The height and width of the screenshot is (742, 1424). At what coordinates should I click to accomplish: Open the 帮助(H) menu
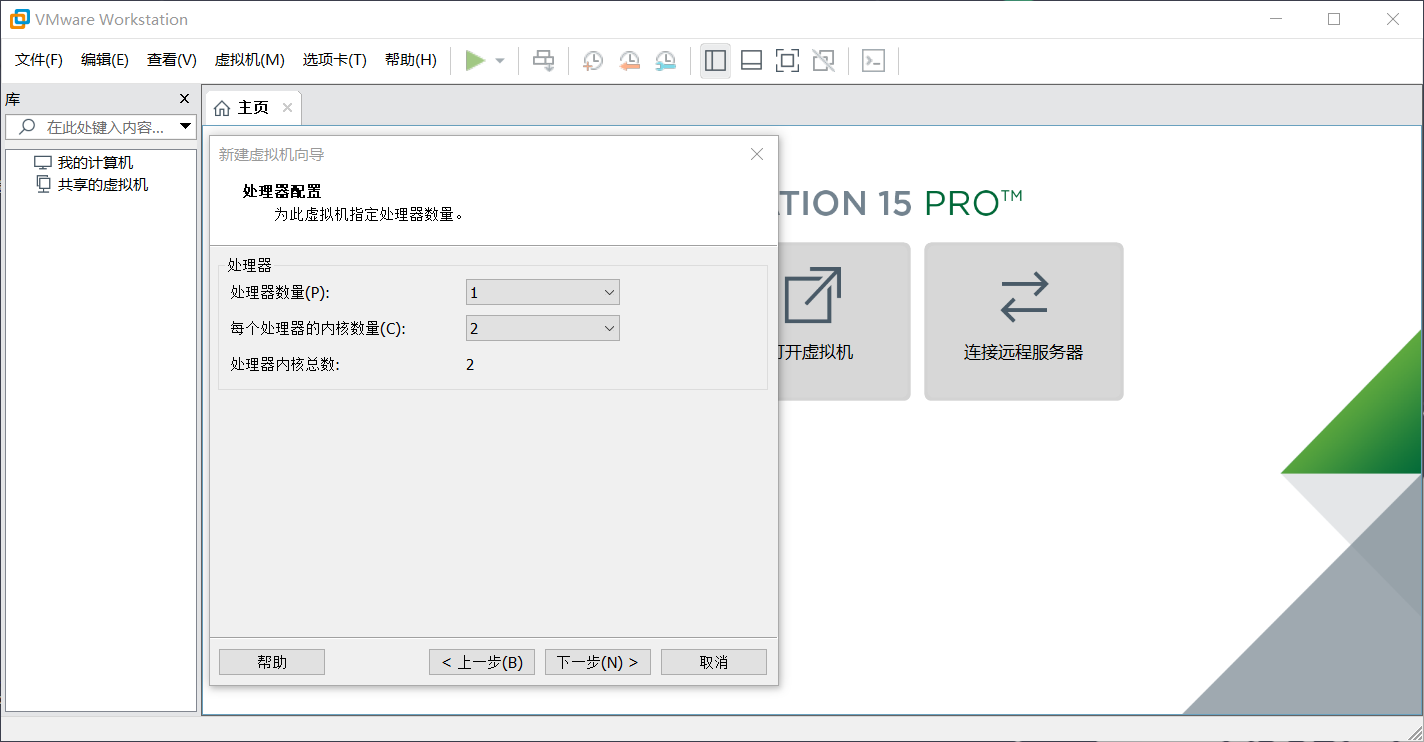(x=411, y=60)
